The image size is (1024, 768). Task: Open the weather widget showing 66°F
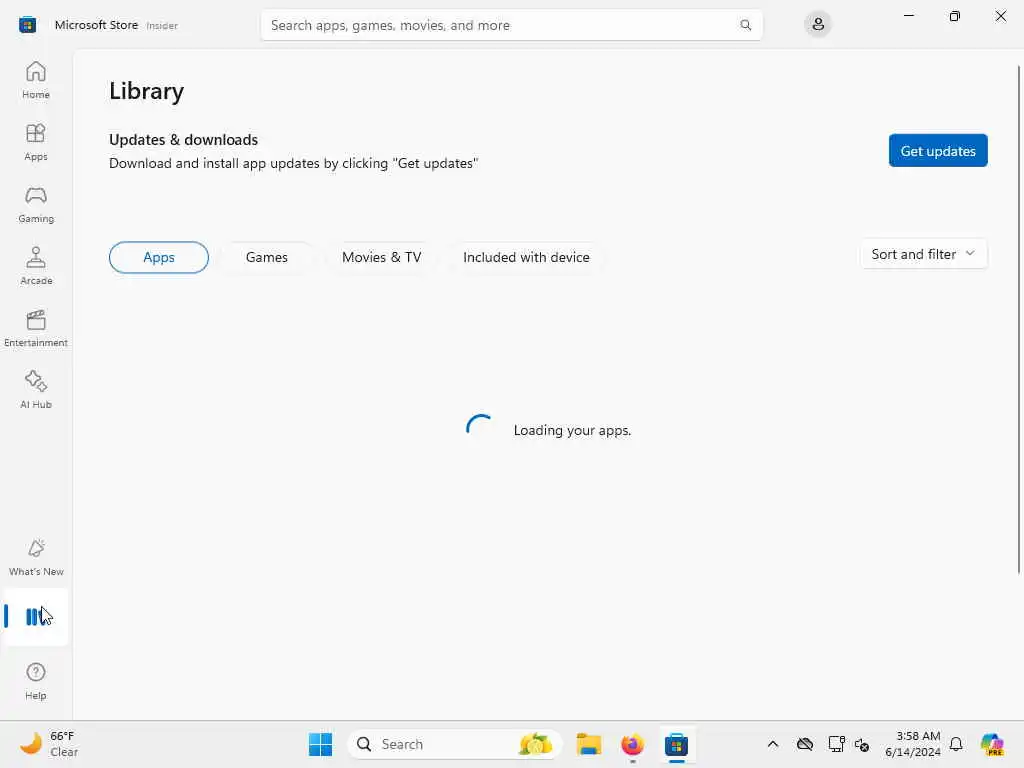49,744
